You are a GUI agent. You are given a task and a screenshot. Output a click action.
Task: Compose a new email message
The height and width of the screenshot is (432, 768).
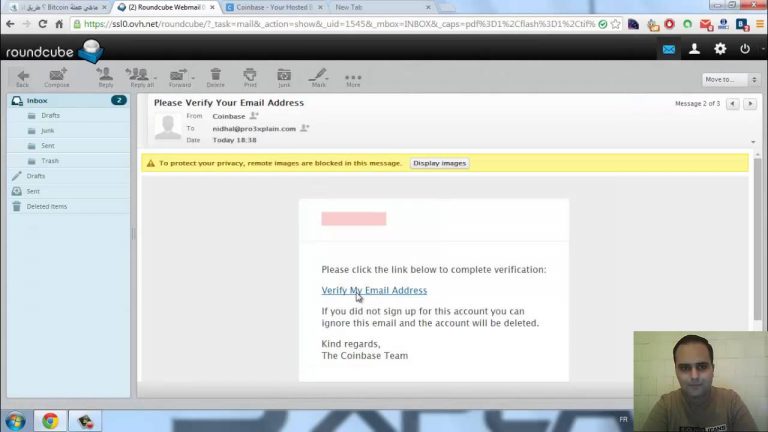(x=57, y=78)
